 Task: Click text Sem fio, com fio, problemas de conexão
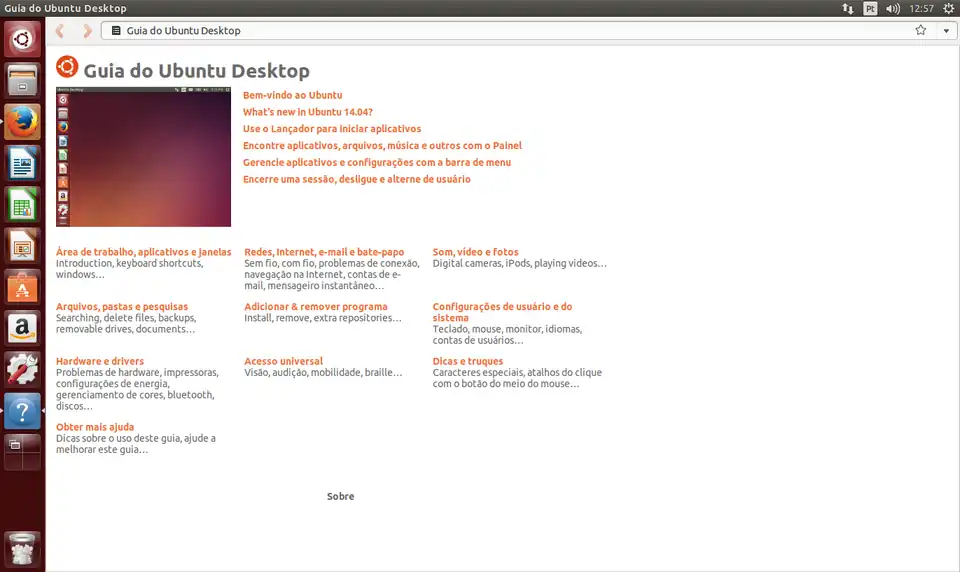(x=332, y=263)
